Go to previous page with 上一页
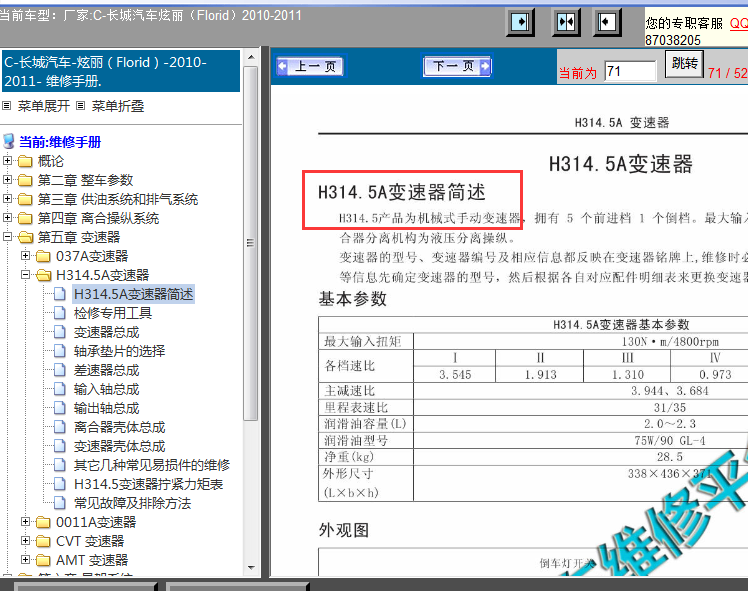The width and height of the screenshot is (748, 591). click(311, 66)
